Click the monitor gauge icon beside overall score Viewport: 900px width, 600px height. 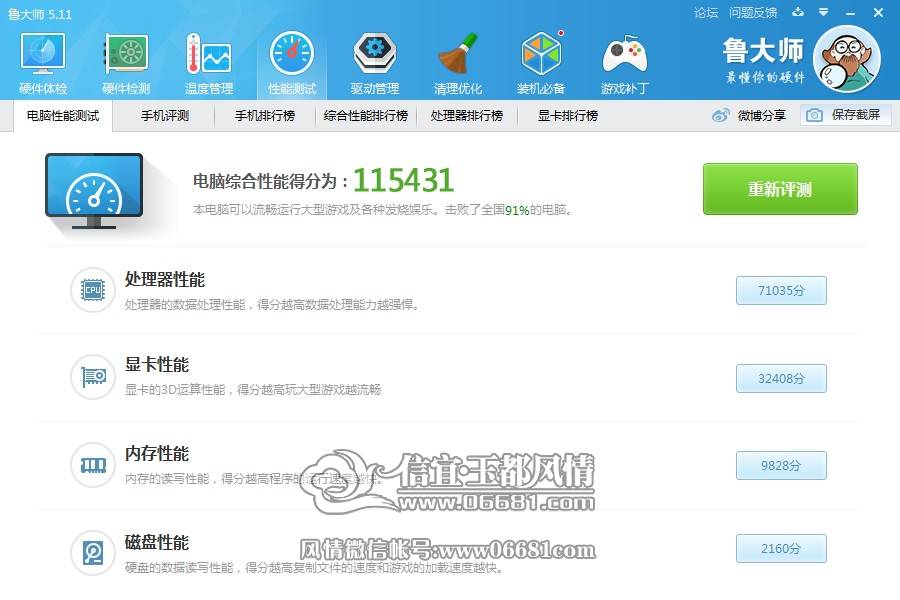[x=94, y=191]
